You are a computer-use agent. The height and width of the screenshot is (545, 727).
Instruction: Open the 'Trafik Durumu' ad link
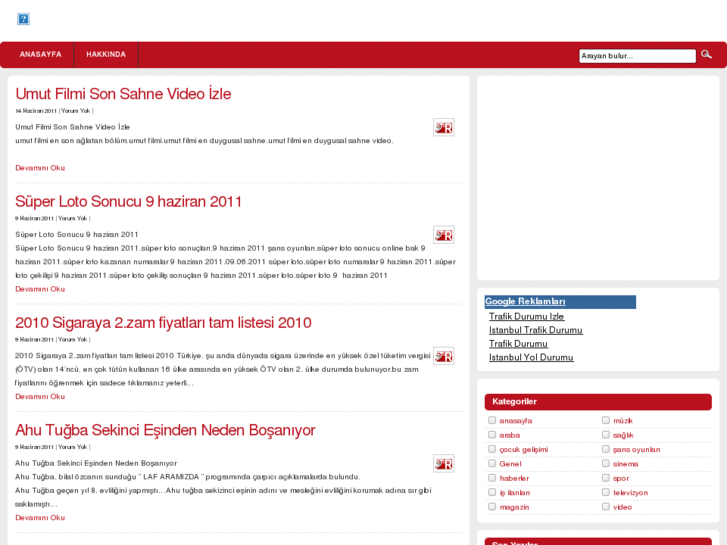click(518, 344)
